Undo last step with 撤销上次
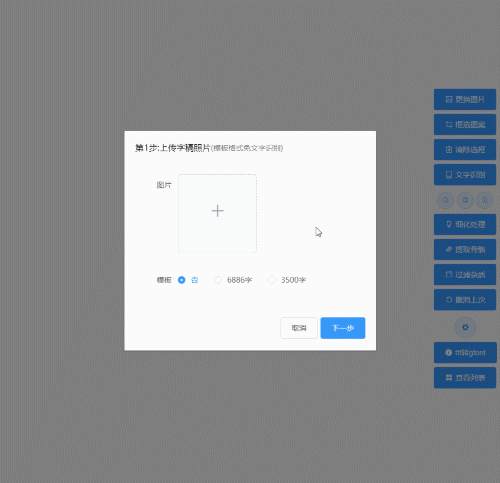This screenshot has width=500, height=483. coord(465,300)
